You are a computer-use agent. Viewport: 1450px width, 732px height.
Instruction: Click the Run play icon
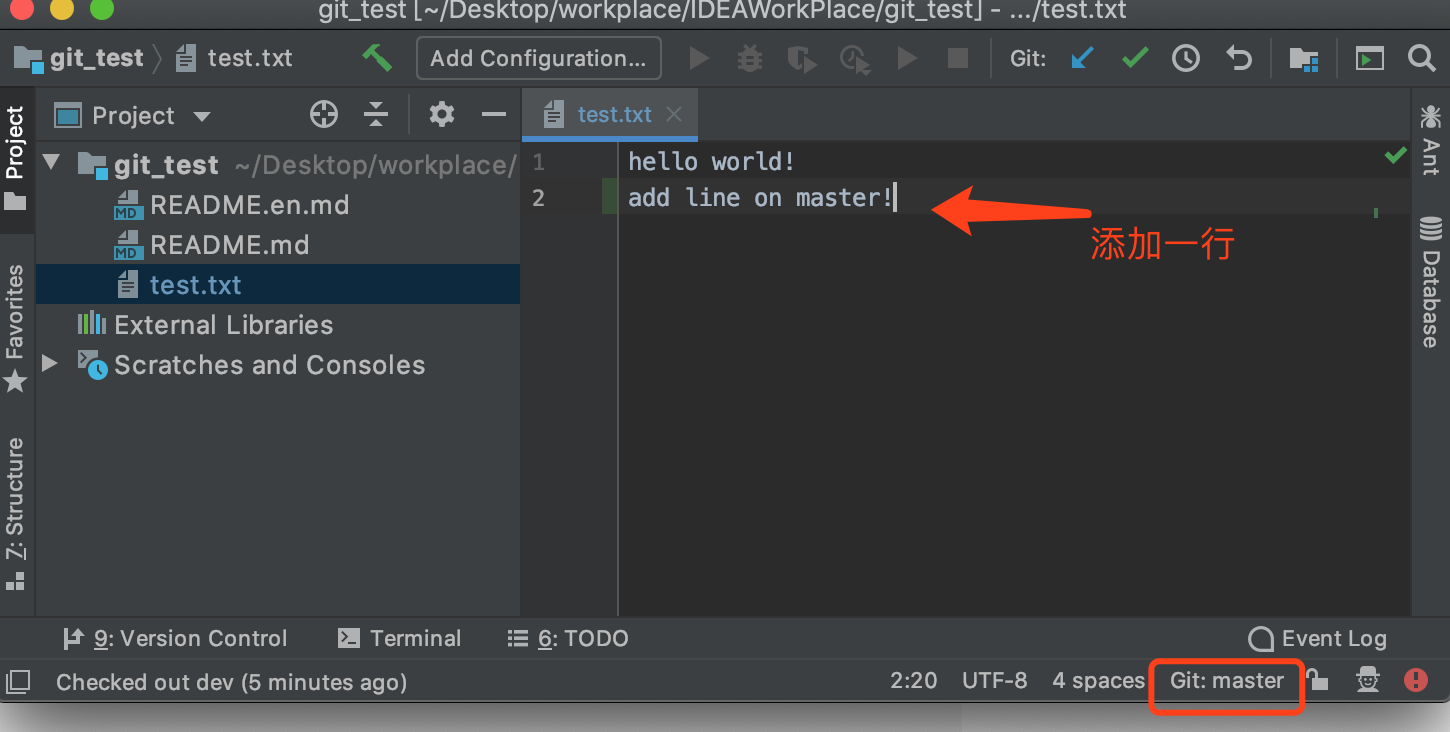tap(700, 58)
